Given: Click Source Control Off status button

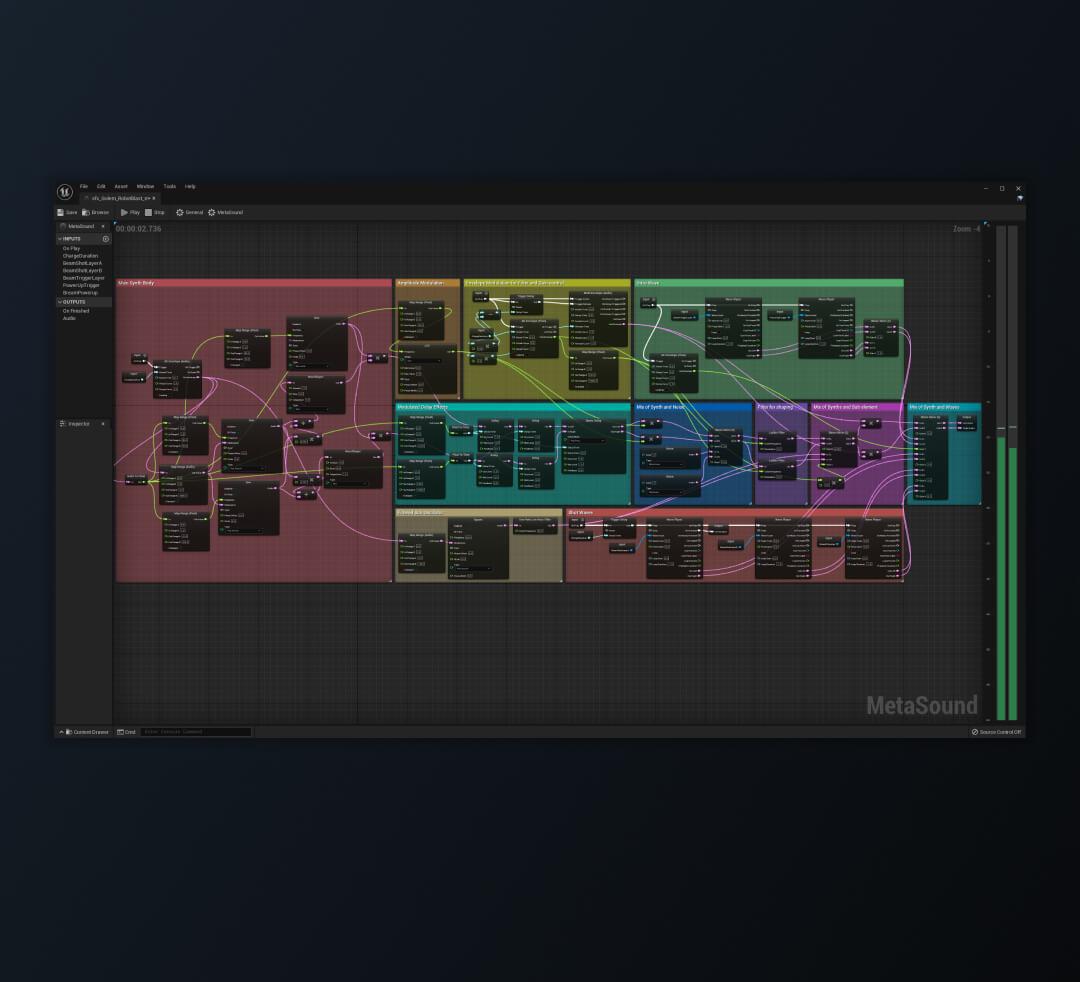Looking at the screenshot, I should click(996, 732).
